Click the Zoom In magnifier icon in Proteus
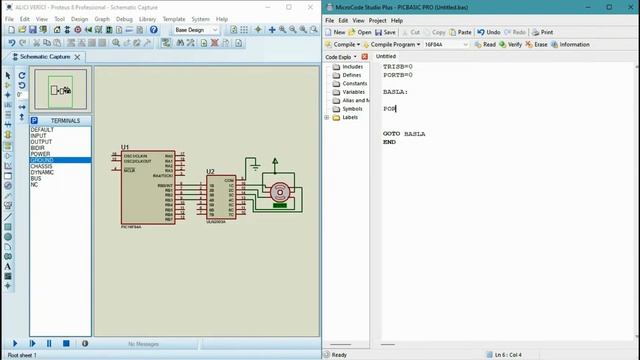The image size is (640, 360). click(x=282, y=30)
